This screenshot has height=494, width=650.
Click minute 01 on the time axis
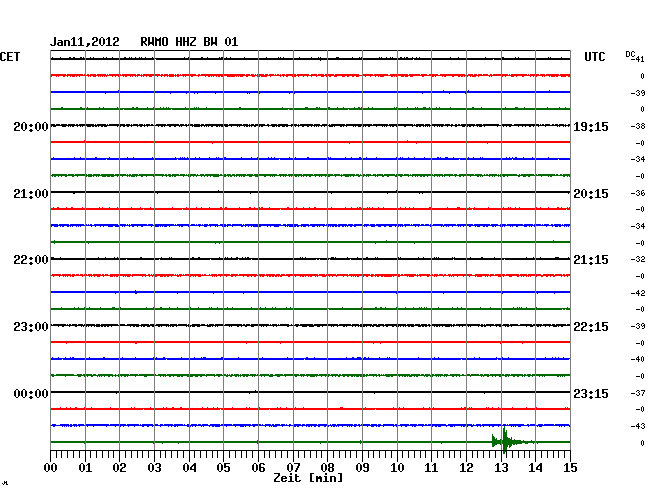pyautogui.click(x=85, y=467)
